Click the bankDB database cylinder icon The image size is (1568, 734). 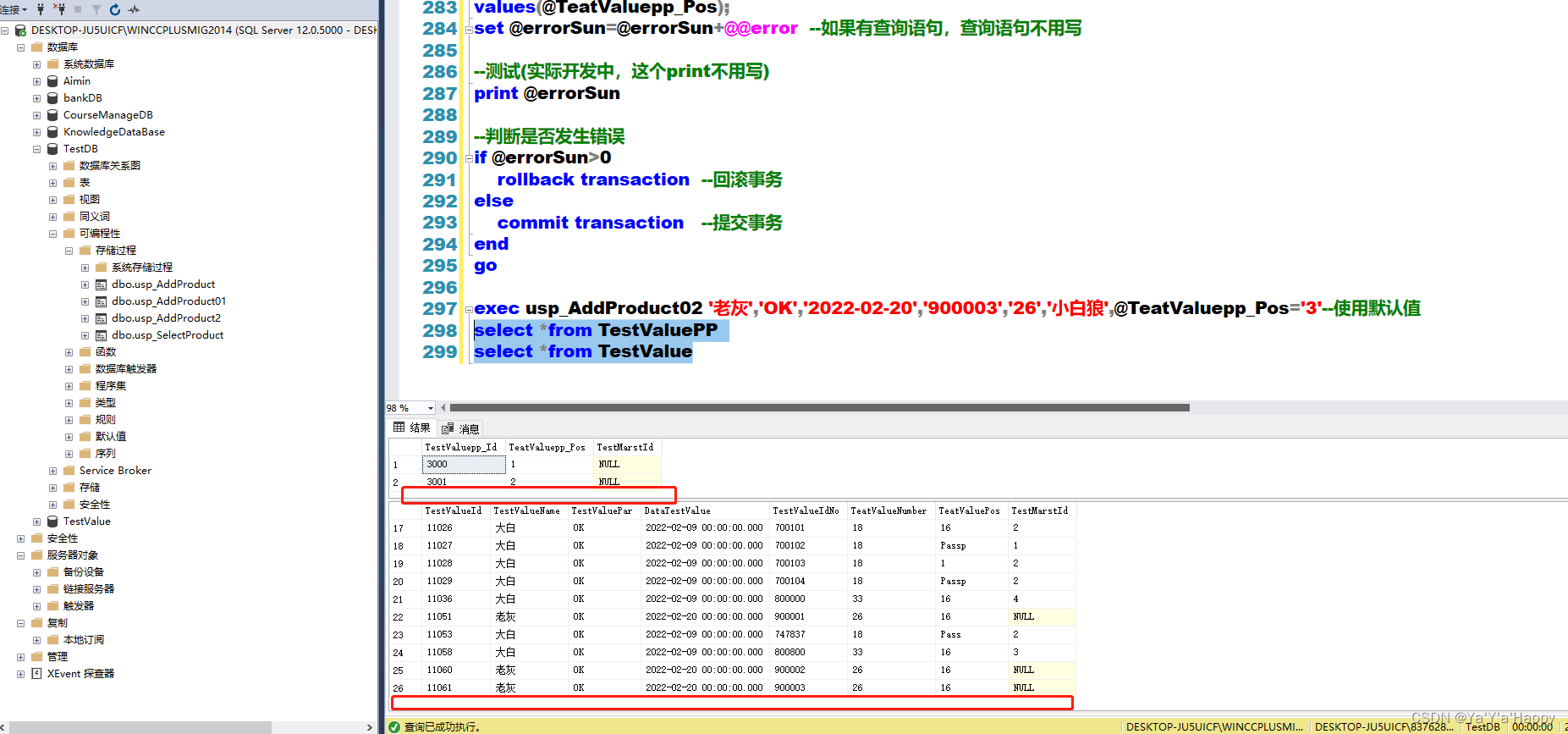(x=52, y=98)
